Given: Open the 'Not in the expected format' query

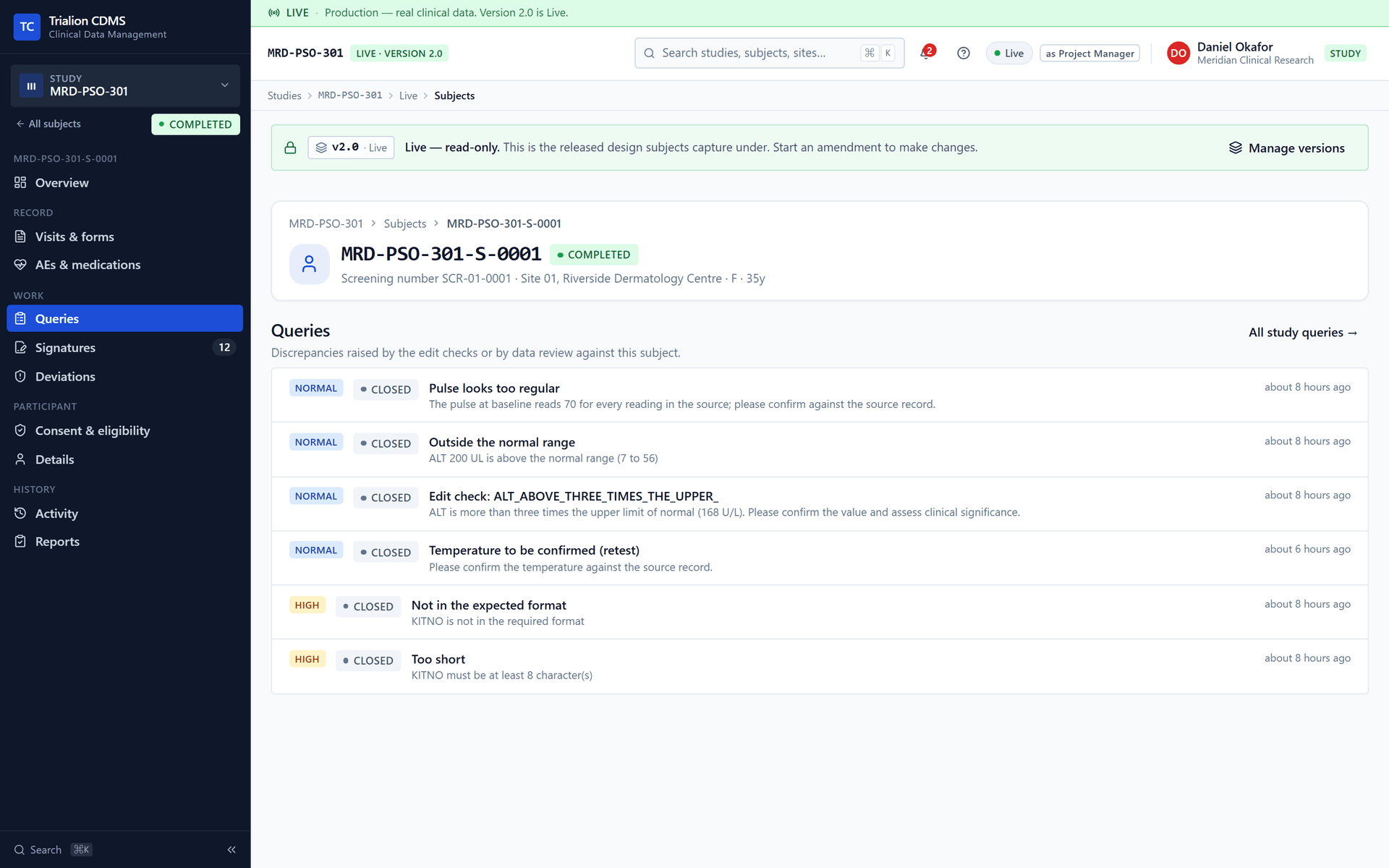Looking at the screenshot, I should [x=819, y=612].
